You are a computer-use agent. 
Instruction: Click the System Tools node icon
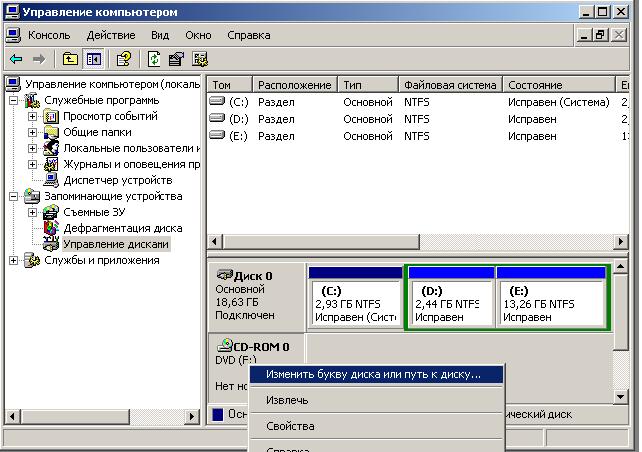tap(32, 100)
